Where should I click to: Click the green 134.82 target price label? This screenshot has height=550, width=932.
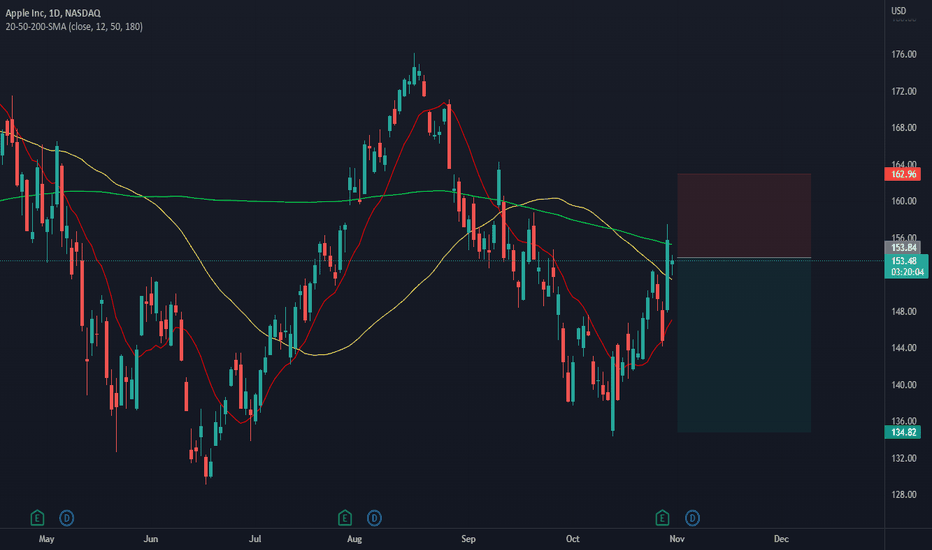click(903, 432)
